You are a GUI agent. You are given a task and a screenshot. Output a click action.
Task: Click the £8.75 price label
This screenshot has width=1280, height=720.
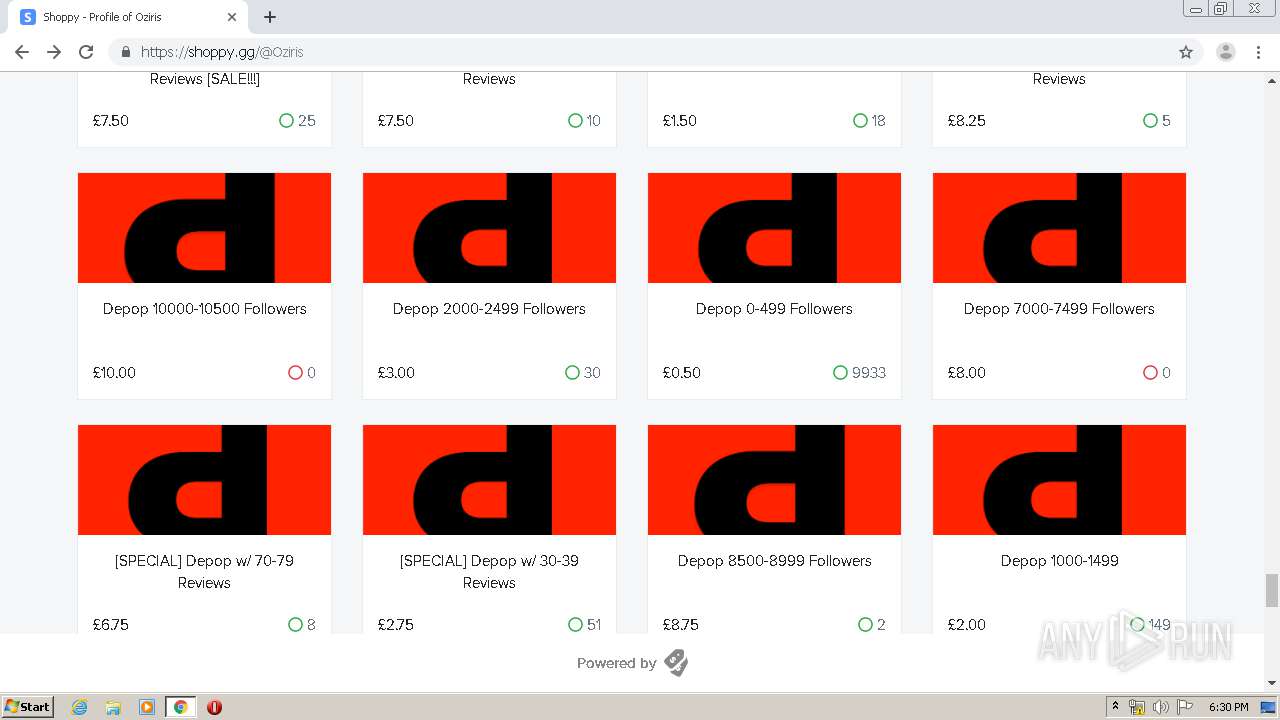click(680, 625)
